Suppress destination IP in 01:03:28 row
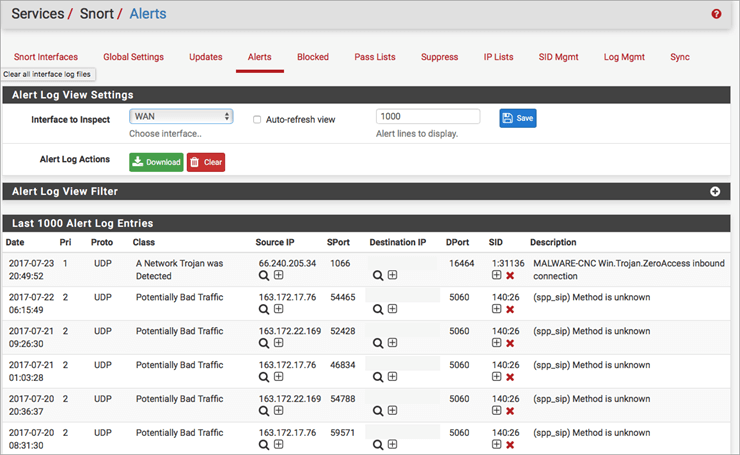Screen dimensions: 740x455 pyautogui.click(x=393, y=377)
